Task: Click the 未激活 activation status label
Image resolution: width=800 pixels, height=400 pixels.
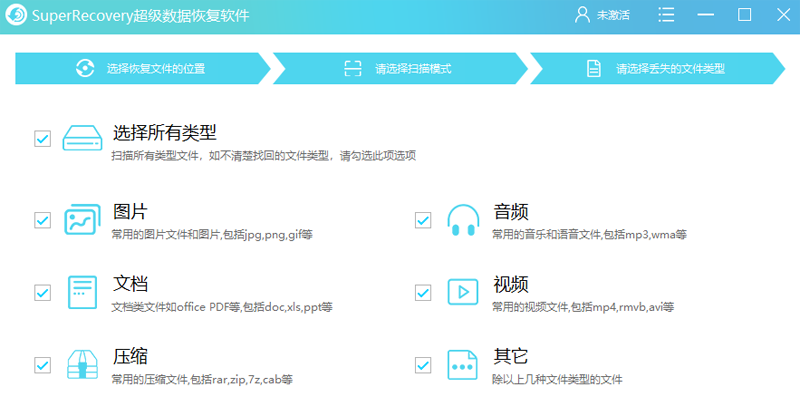Action: click(x=613, y=15)
